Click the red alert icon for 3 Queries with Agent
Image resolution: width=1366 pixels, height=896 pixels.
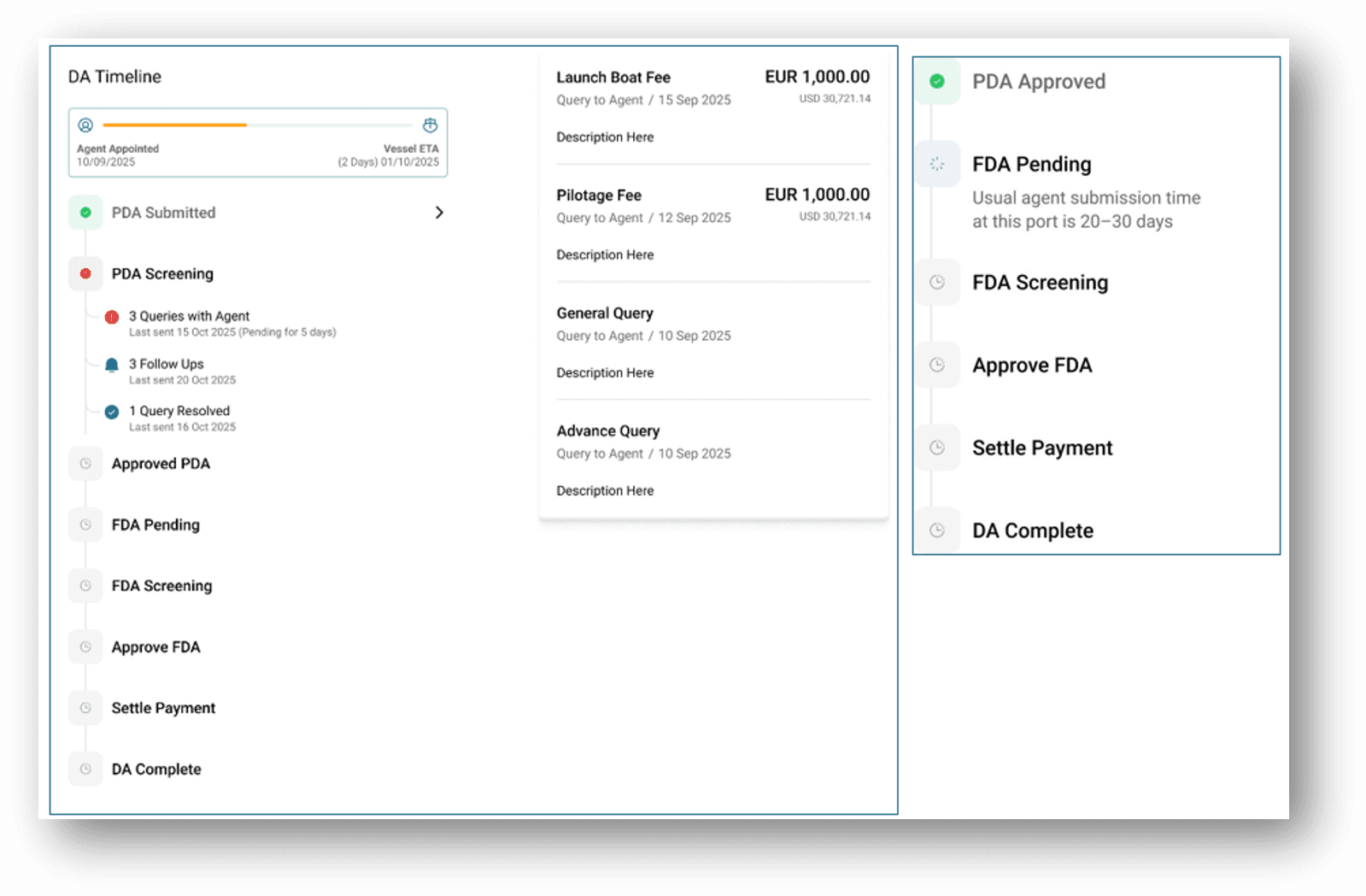pos(112,318)
